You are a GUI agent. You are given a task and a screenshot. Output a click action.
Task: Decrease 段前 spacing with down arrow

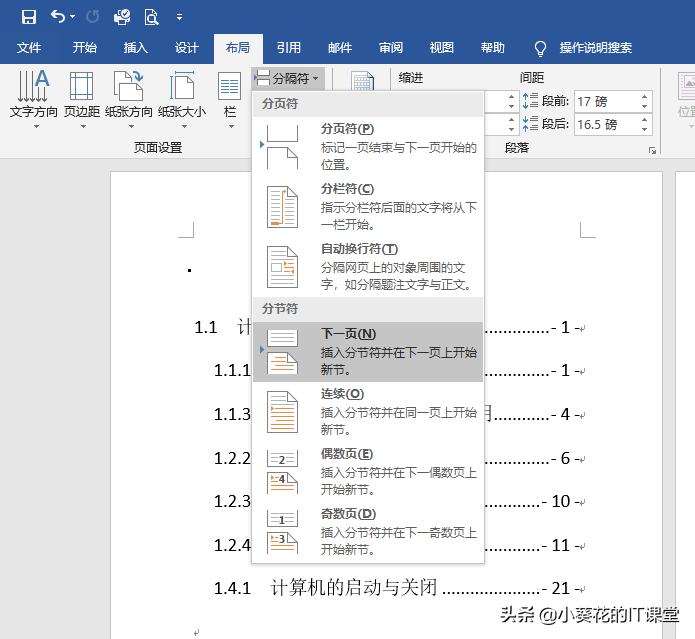[644, 107]
